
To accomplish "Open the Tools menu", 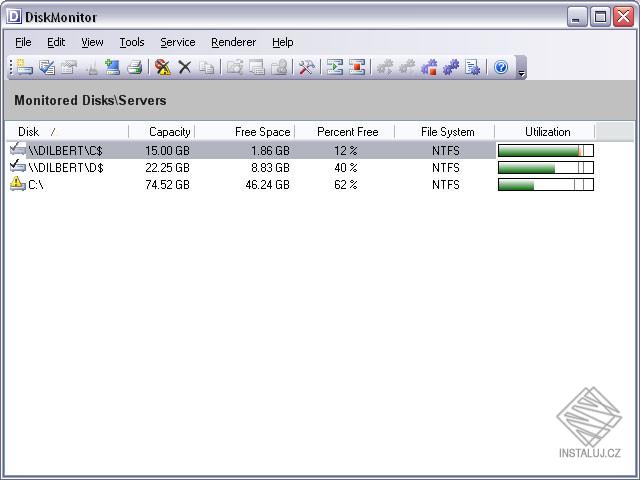I will pyautogui.click(x=132, y=42).
